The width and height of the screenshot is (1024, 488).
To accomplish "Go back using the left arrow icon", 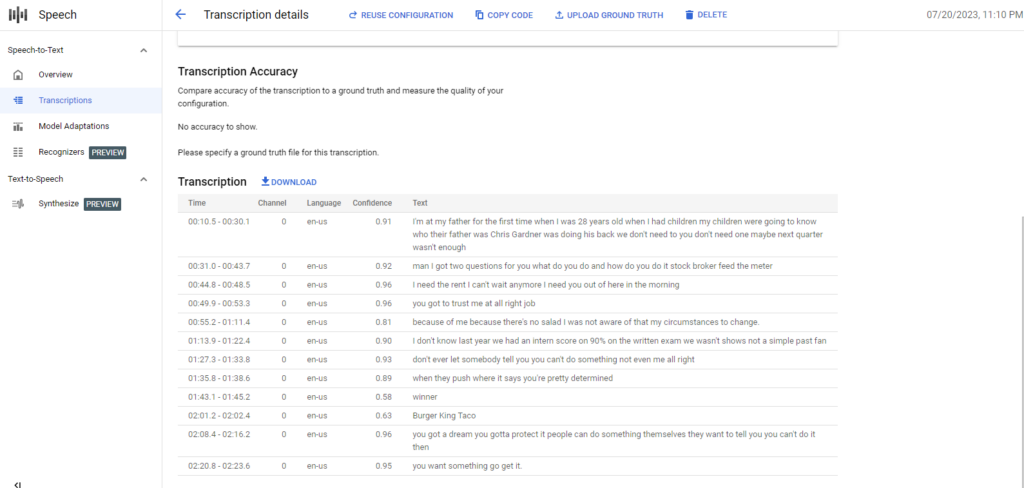I will [x=181, y=14].
